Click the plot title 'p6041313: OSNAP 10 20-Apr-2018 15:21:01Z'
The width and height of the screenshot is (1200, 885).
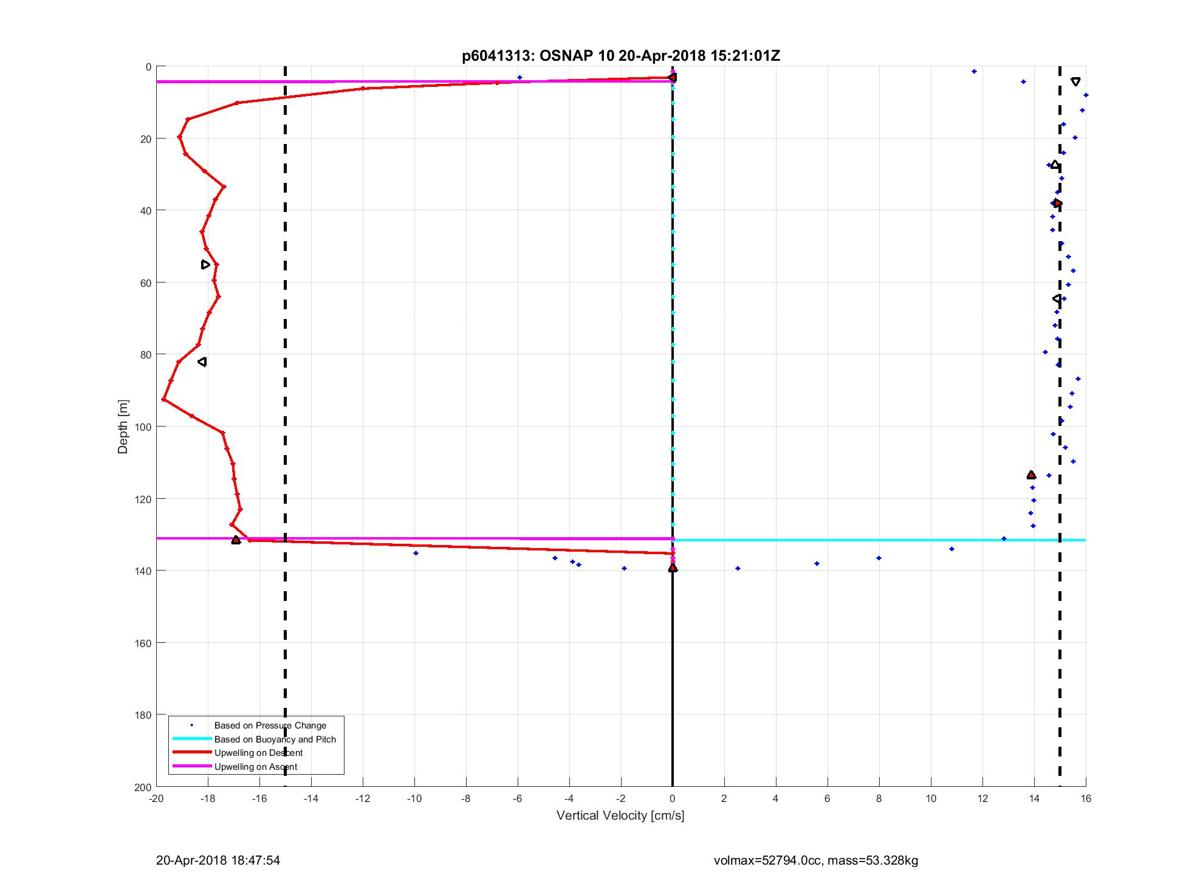tap(621, 56)
